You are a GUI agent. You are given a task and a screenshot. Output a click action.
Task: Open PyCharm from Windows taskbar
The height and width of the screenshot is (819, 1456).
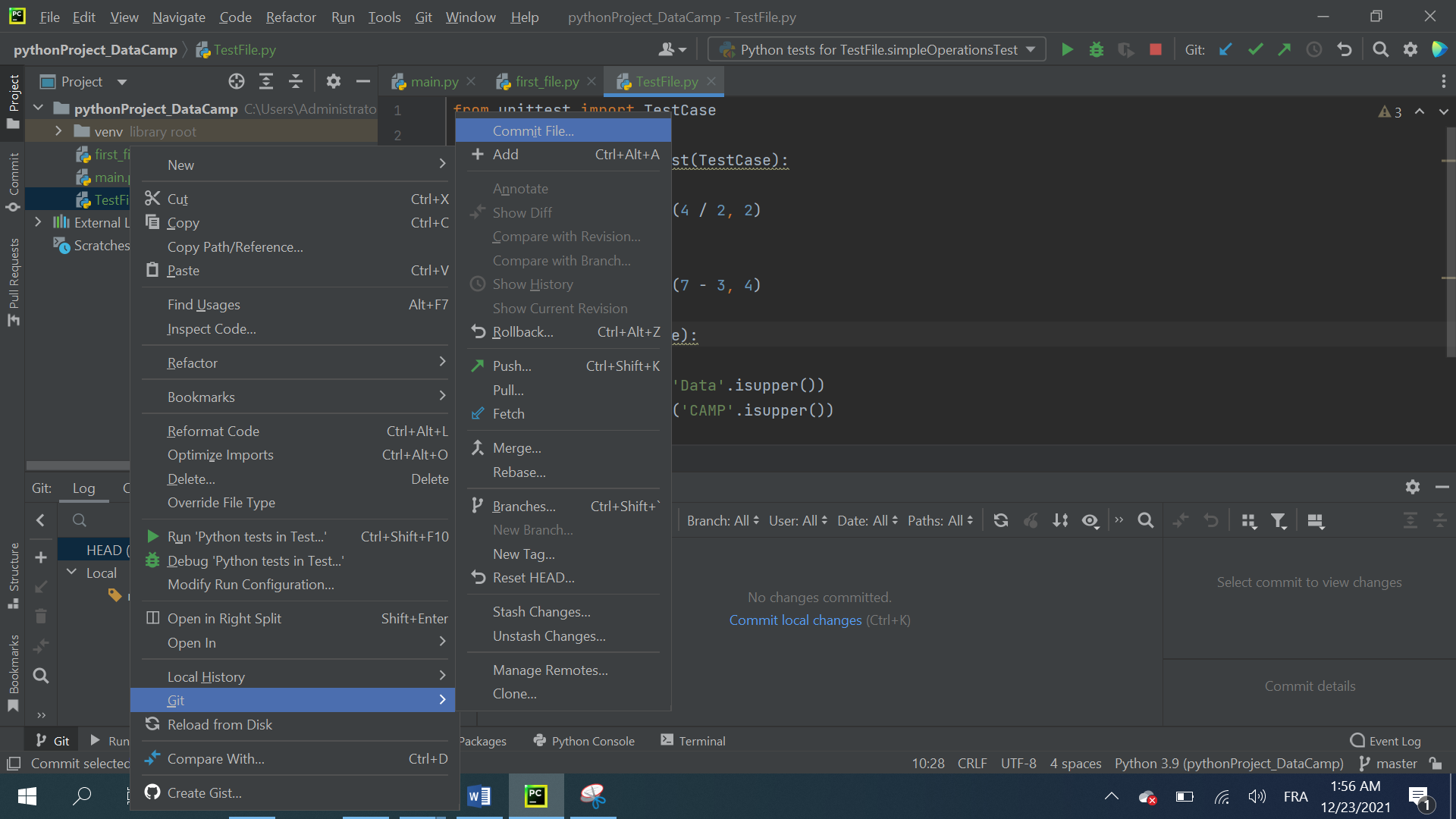point(536,795)
